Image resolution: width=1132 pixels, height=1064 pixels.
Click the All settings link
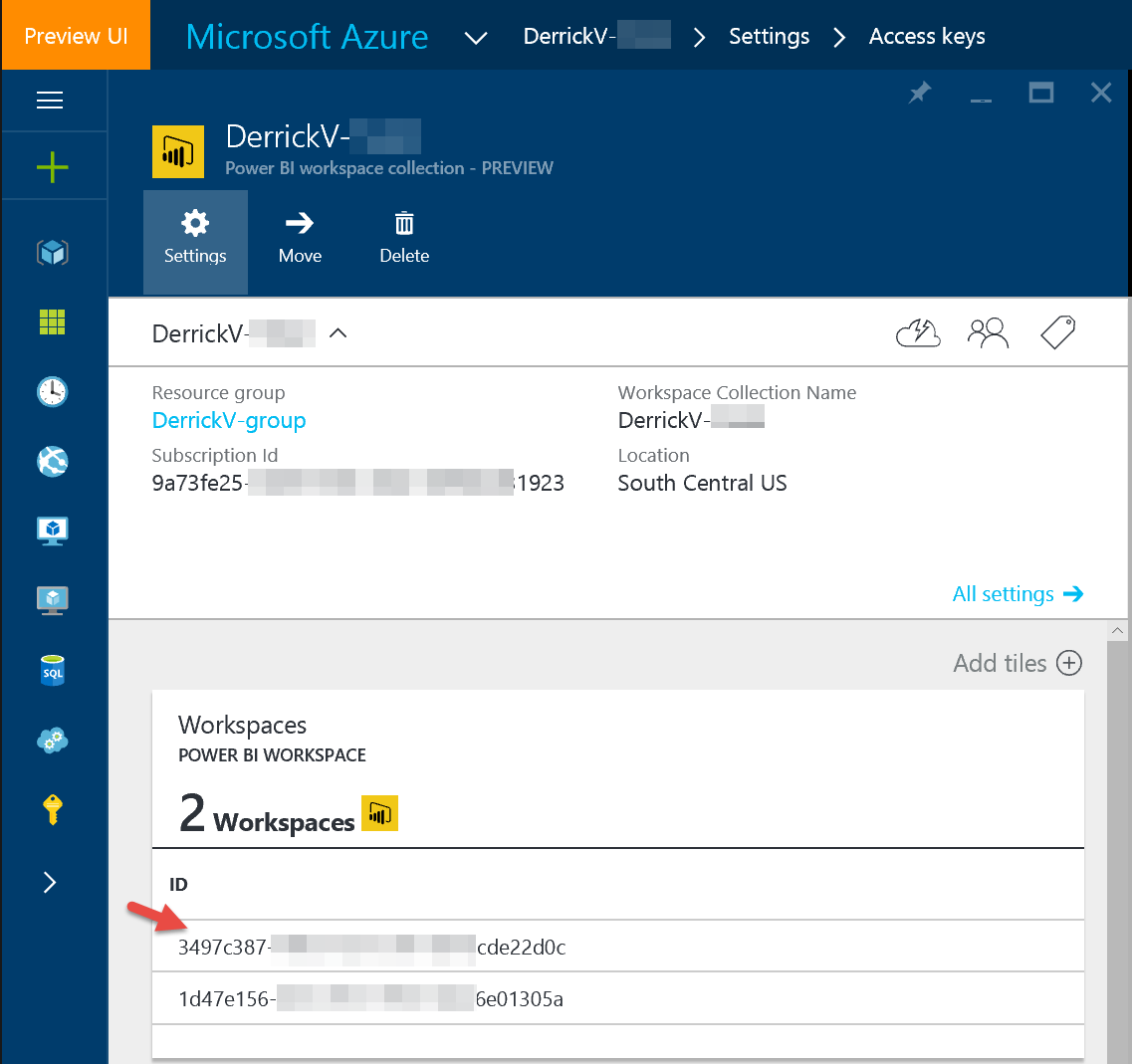coord(1004,593)
